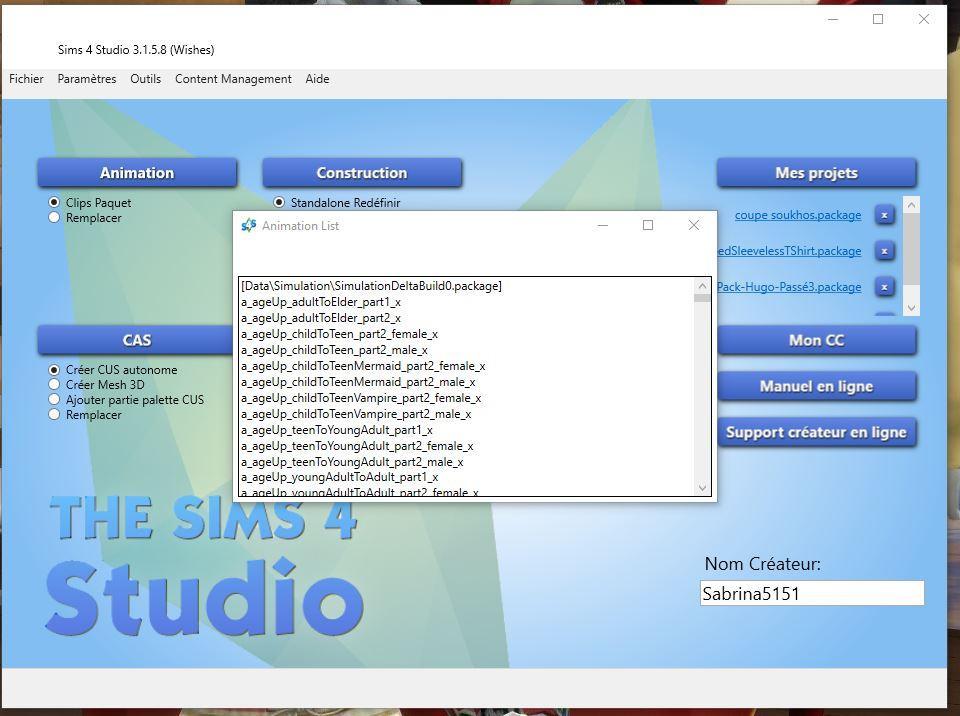Image resolution: width=960 pixels, height=716 pixels.
Task: Select a_ageUp_teenToYoungAdult_part2_female_x
Action: click(467, 446)
